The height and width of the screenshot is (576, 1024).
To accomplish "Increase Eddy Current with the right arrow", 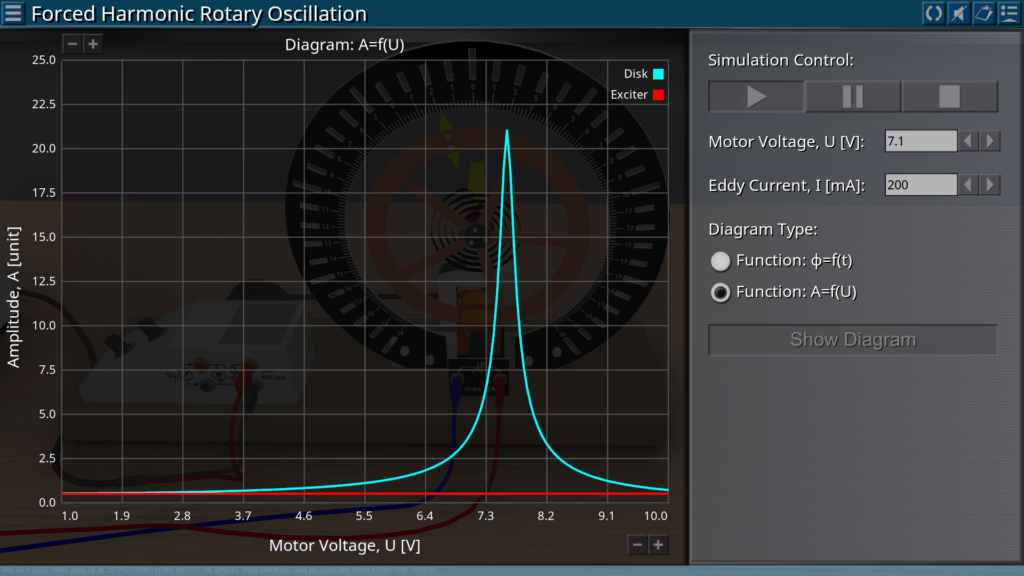I will tap(990, 185).
